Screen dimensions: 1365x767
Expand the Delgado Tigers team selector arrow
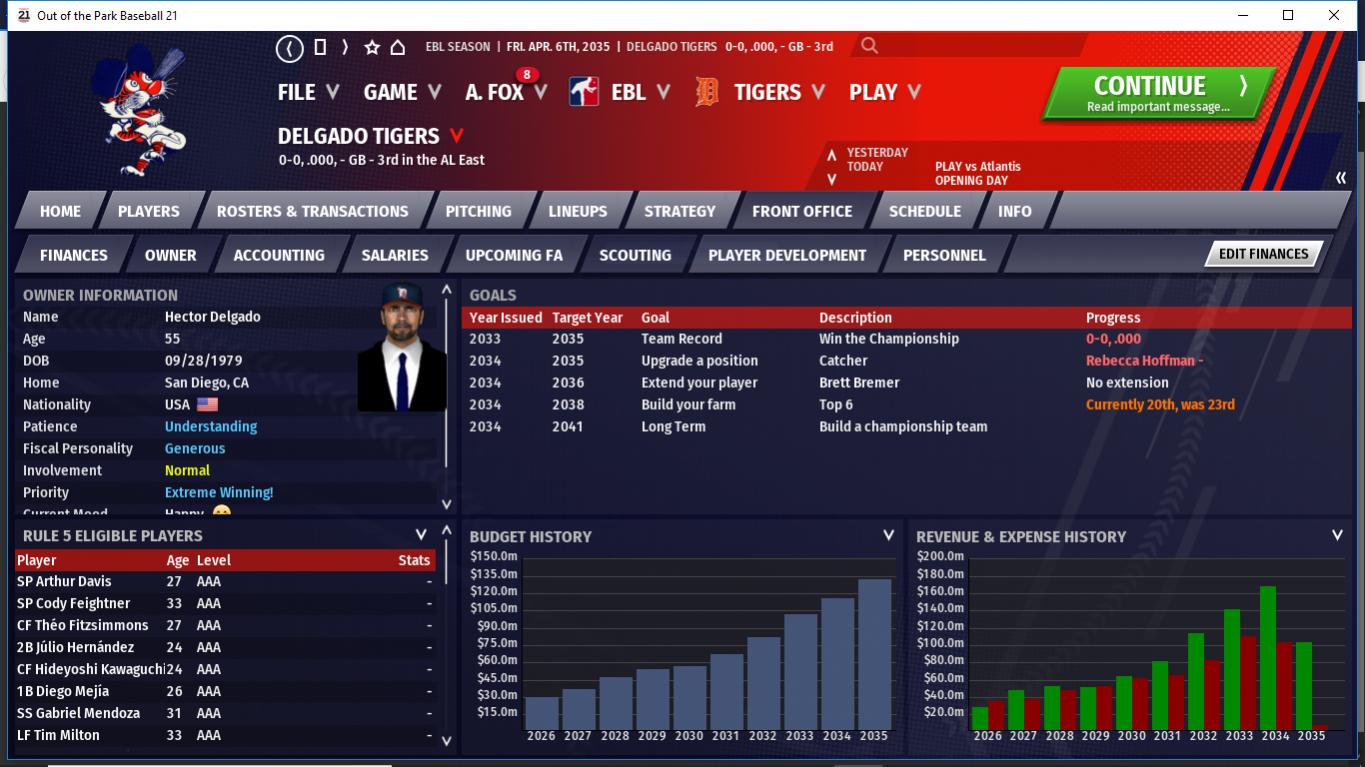click(457, 135)
